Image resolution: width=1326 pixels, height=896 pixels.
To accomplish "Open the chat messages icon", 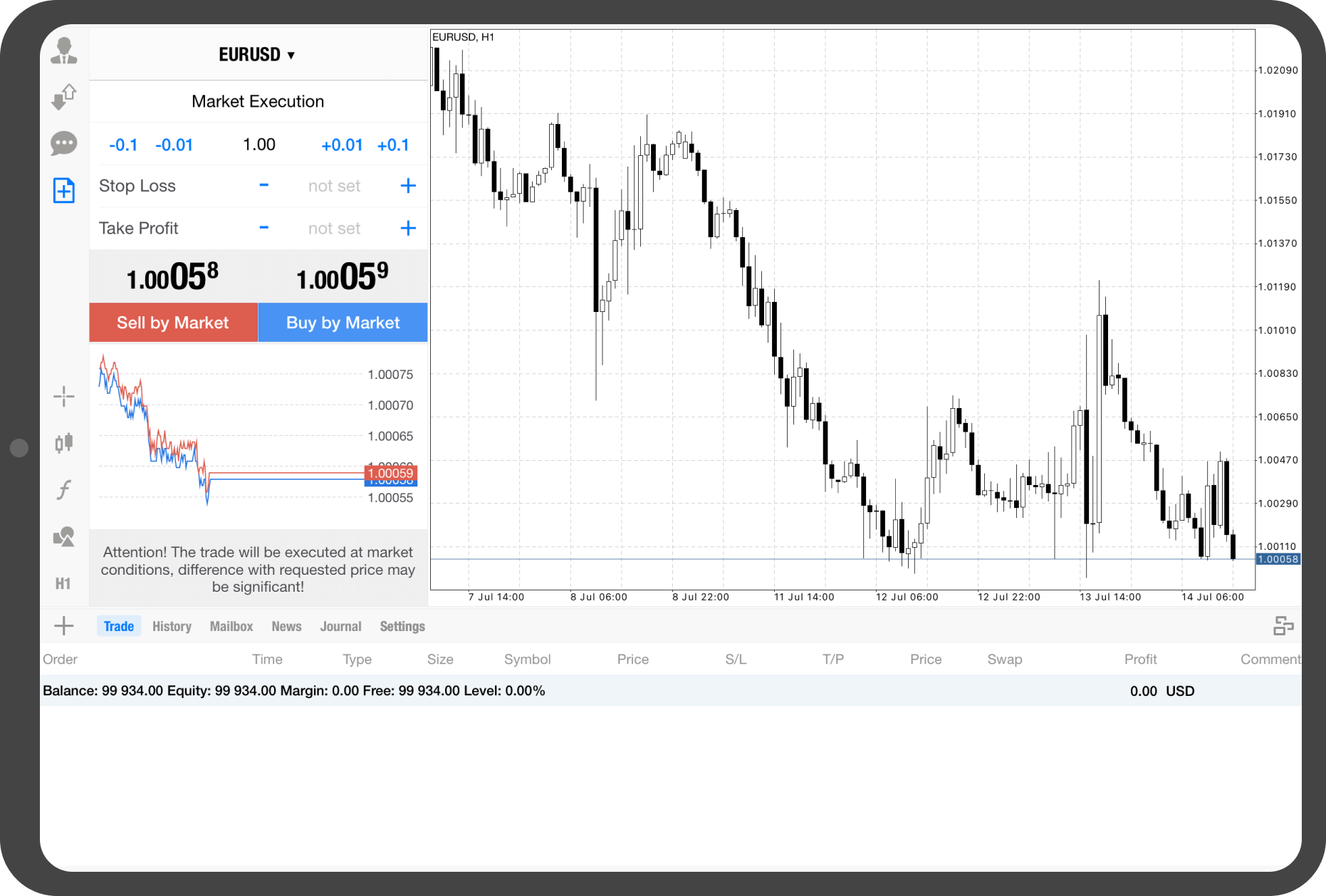I will (64, 143).
